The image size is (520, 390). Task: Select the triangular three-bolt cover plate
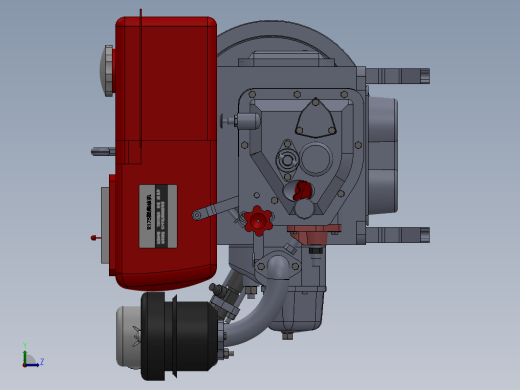[x=316, y=118]
